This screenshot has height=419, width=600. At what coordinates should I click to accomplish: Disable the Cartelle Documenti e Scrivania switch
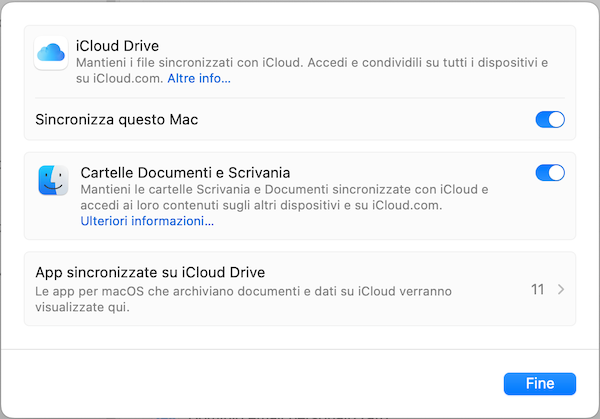pos(550,173)
